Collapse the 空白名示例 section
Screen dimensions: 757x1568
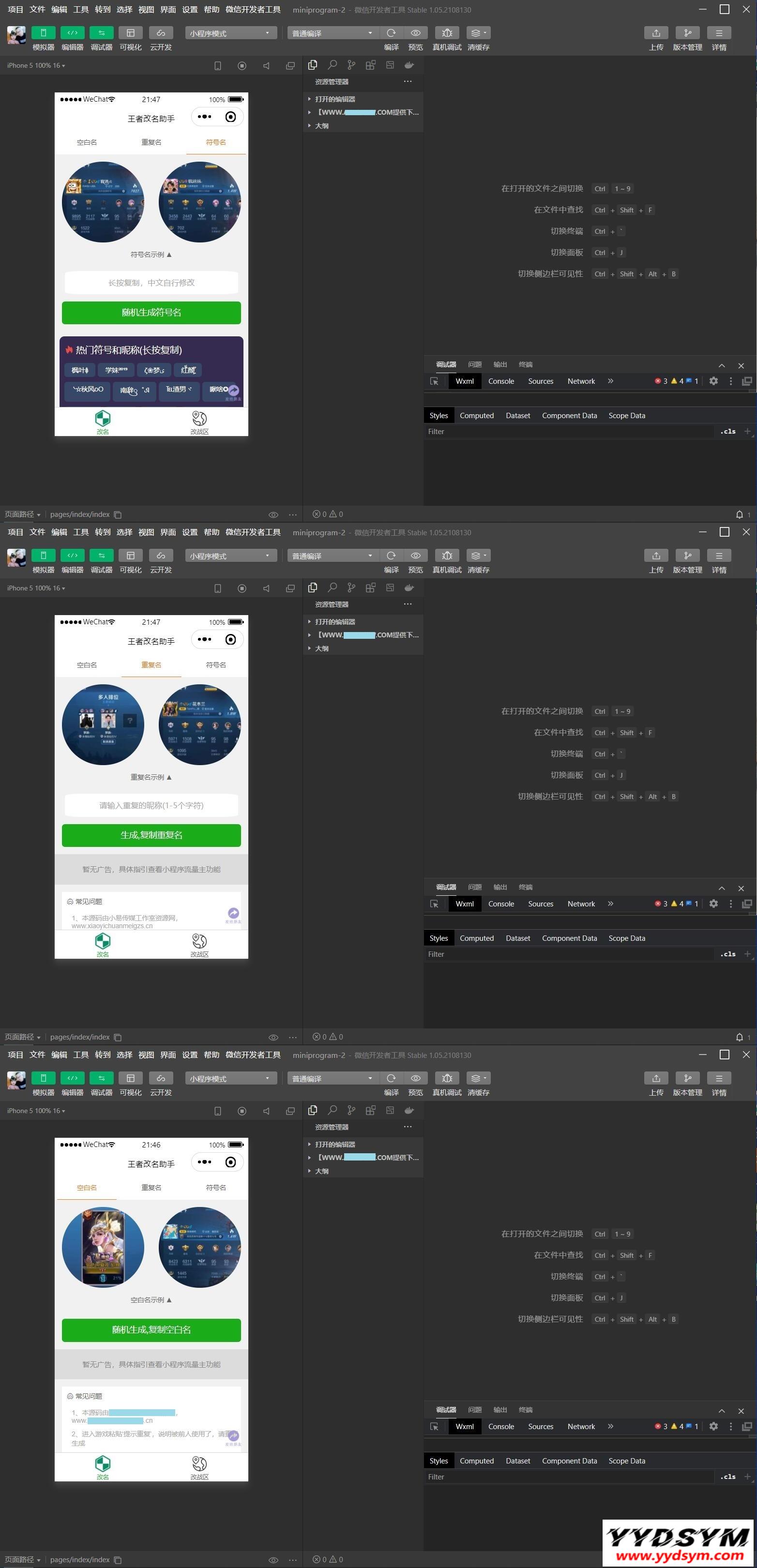[x=151, y=1299]
